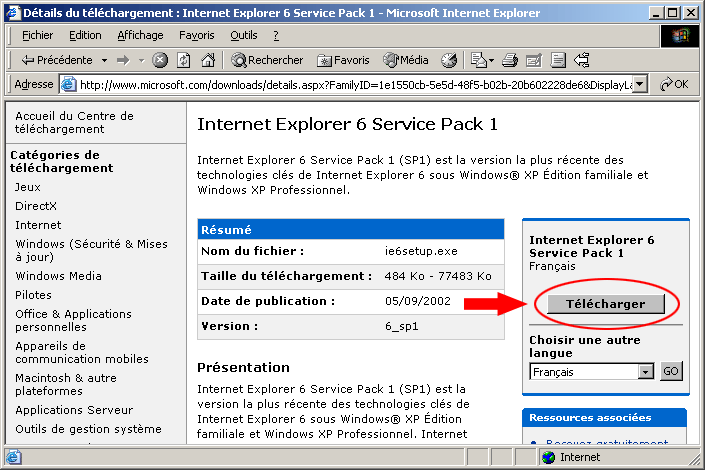
Task: Open the Jeux category
Action: tap(28, 187)
